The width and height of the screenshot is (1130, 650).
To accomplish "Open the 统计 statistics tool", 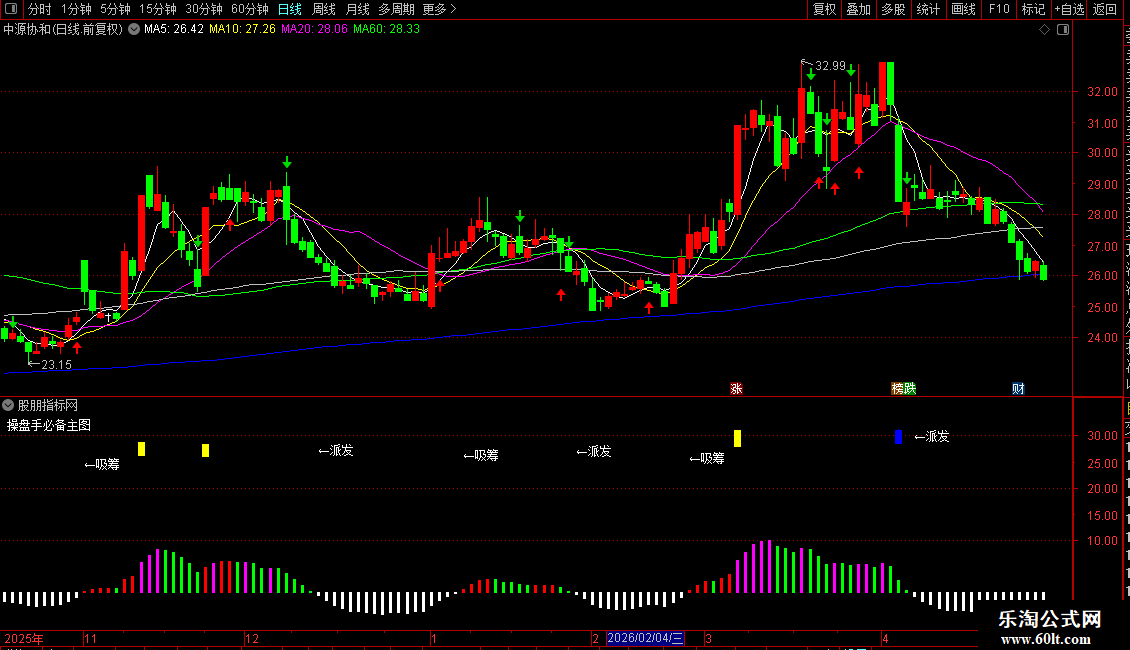I will pyautogui.click(x=927, y=9).
